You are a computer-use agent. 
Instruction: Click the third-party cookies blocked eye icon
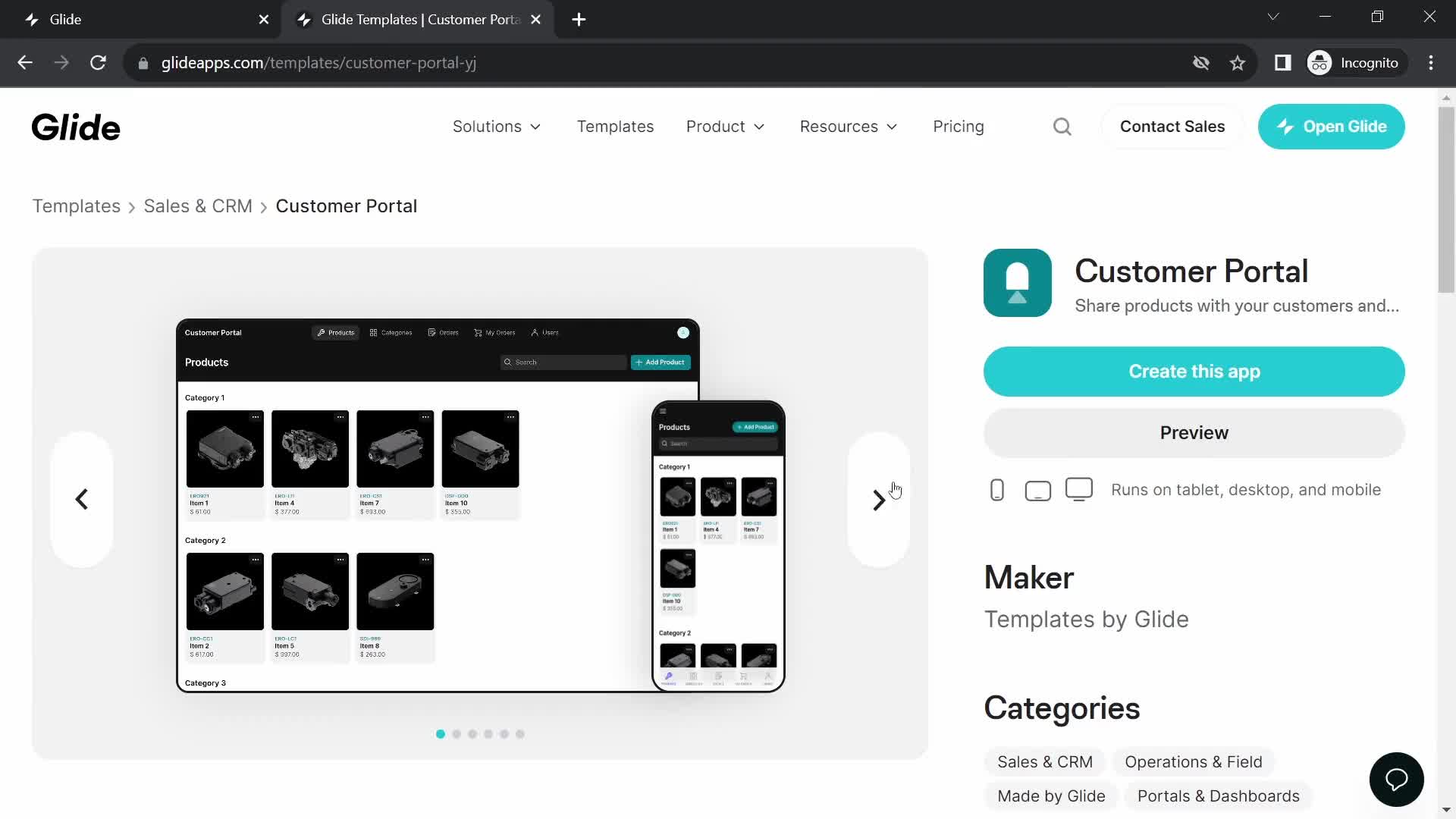[1201, 63]
